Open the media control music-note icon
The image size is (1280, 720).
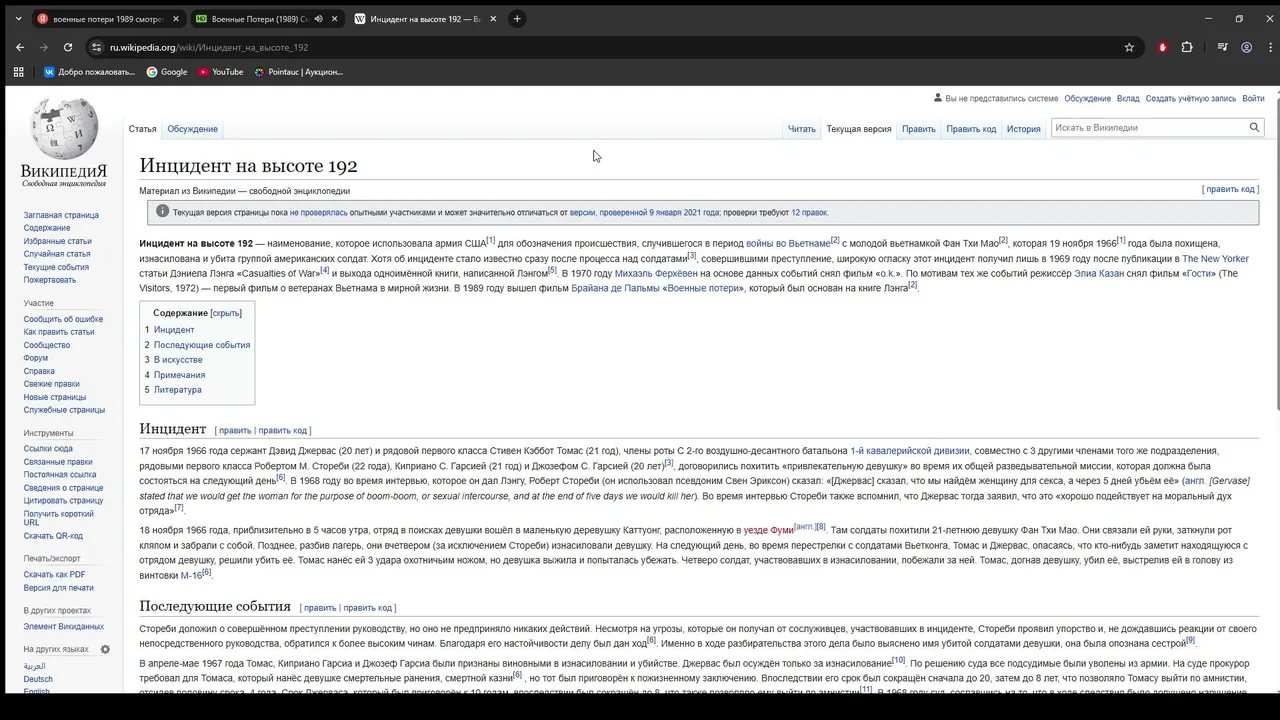1222,47
